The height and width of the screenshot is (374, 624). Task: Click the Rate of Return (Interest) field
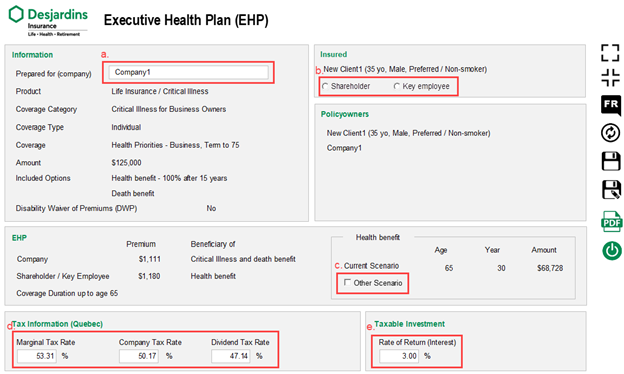click(399, 356)
